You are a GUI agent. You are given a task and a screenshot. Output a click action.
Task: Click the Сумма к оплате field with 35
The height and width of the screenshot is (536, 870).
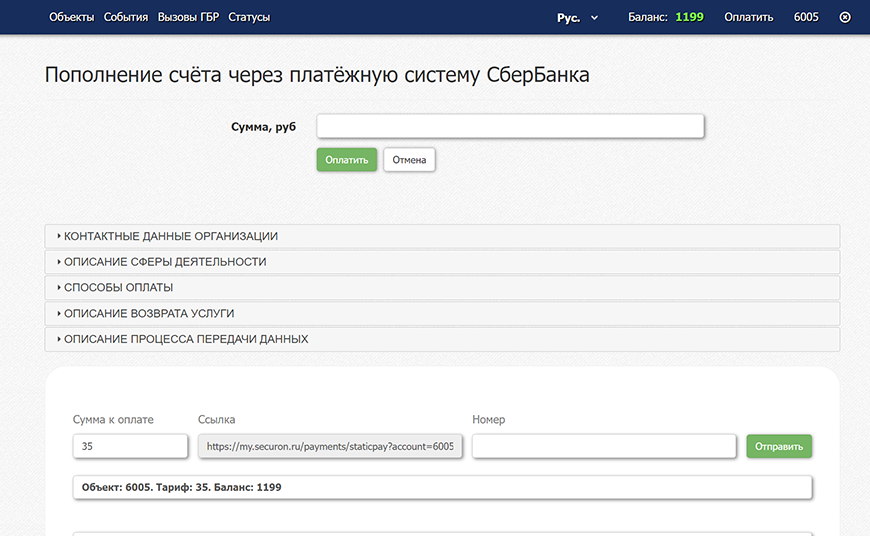coord(130,446)
